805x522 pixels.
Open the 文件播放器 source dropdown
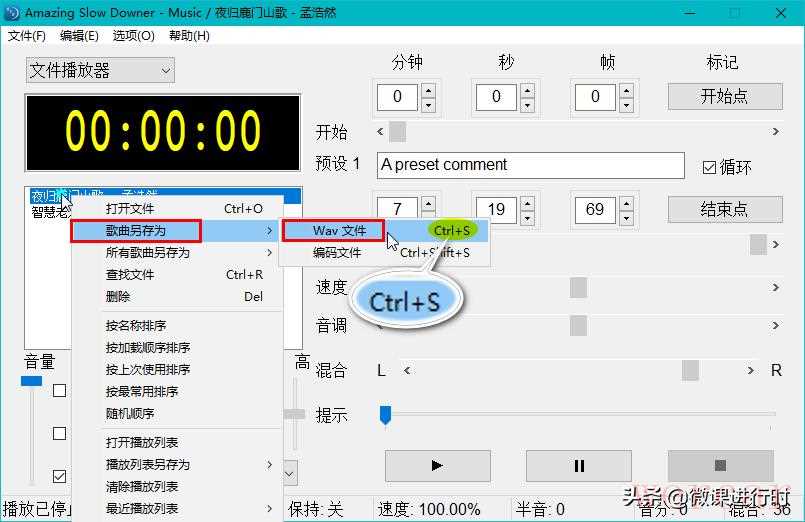[100, 70]
